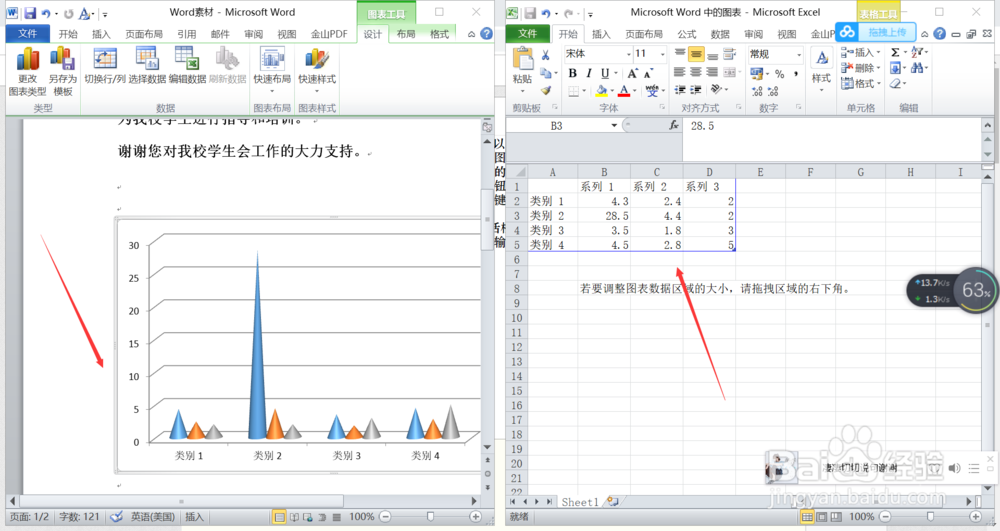Viewport: 1000px width, 531px height.
Task: Toggle Italic formatting in Excel
Action: (589, 73)
